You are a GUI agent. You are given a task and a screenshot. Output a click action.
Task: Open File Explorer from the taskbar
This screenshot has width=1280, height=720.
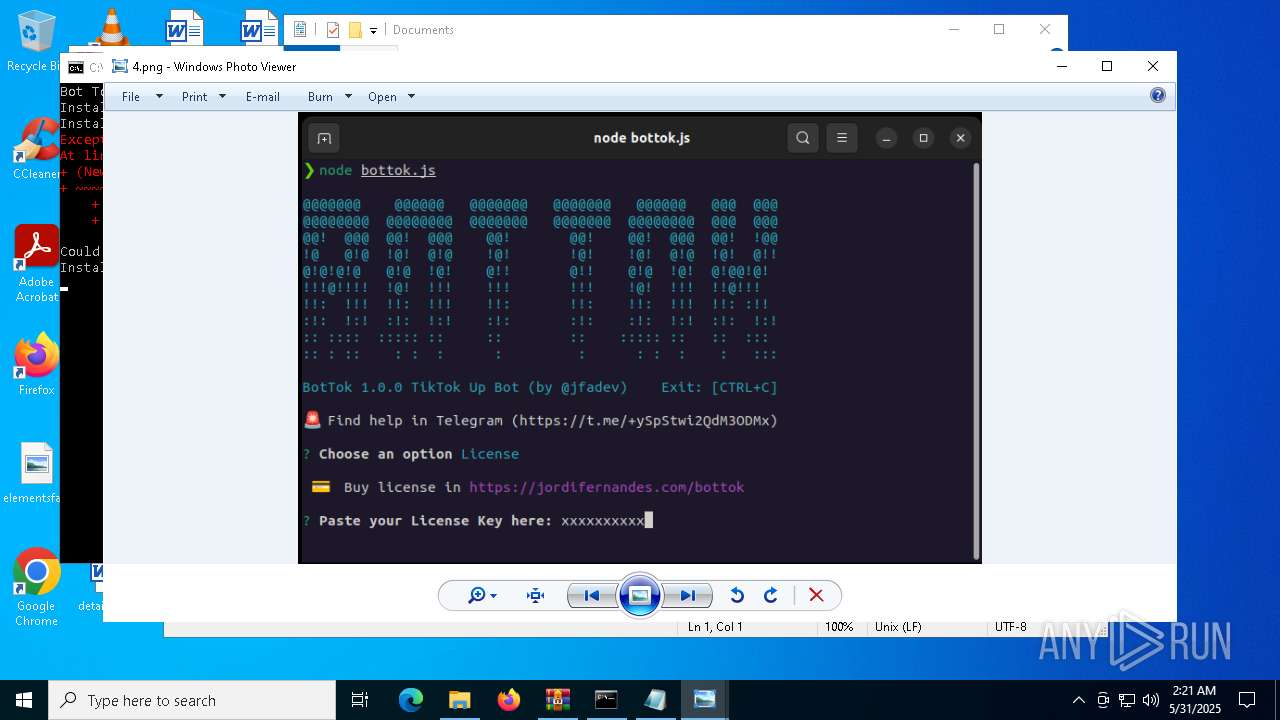pyautogui.click(x=459, y=700)
